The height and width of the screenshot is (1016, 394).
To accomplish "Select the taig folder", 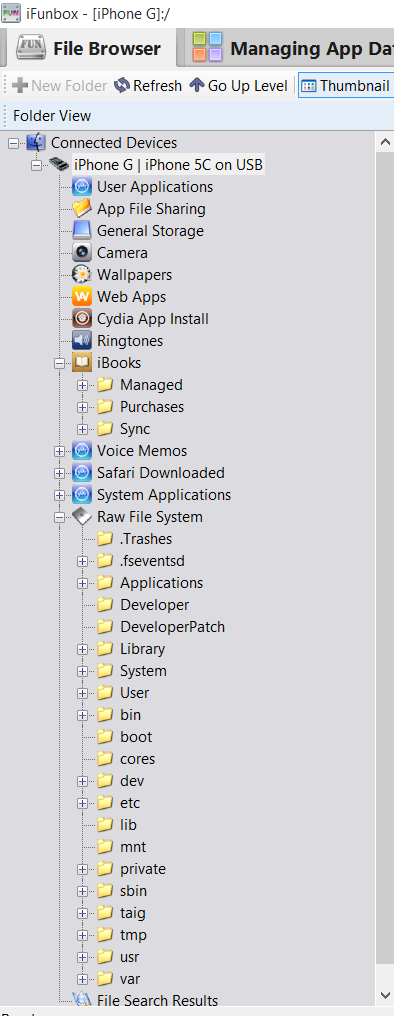I will pos(132,914).
